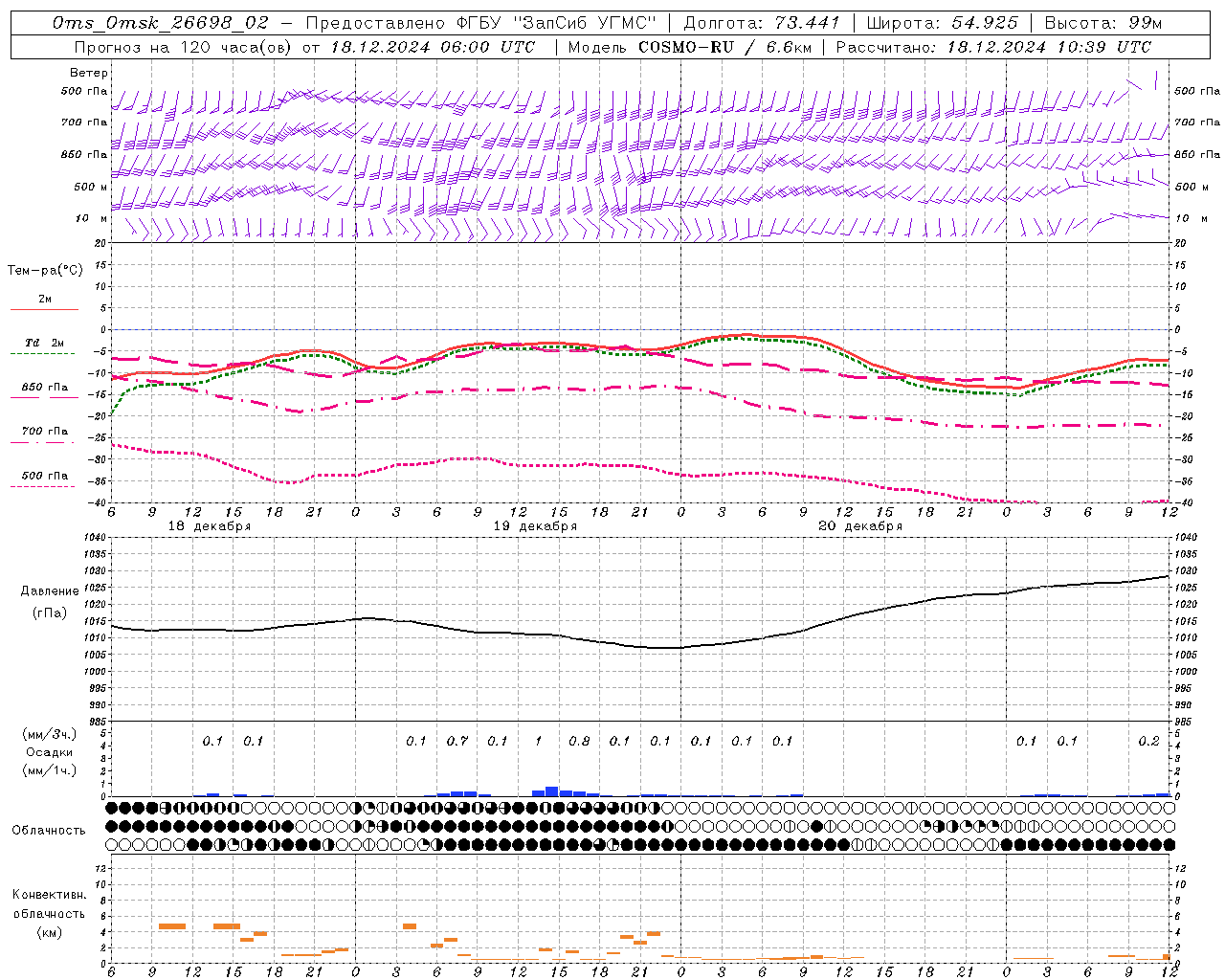Select the Прогноз на 120 часа(ов) text

click(184, 47)
